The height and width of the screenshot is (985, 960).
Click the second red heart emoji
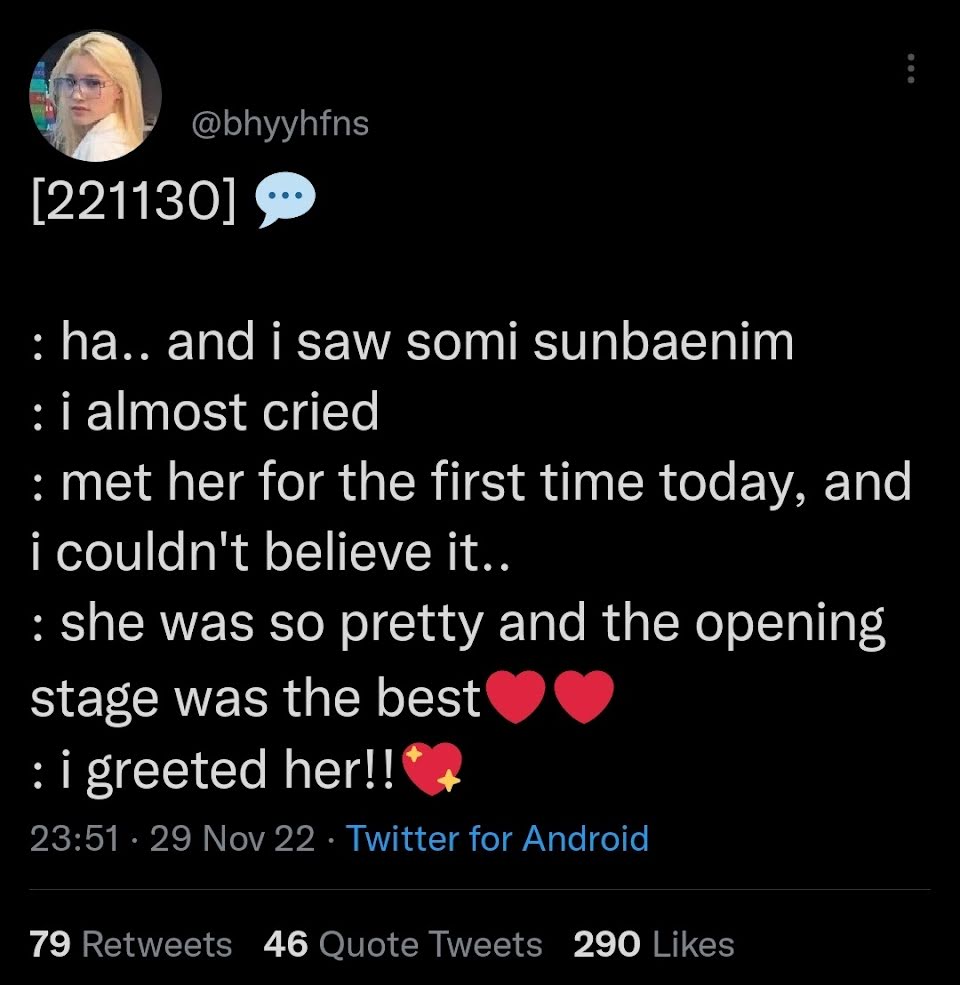[584, 696]
